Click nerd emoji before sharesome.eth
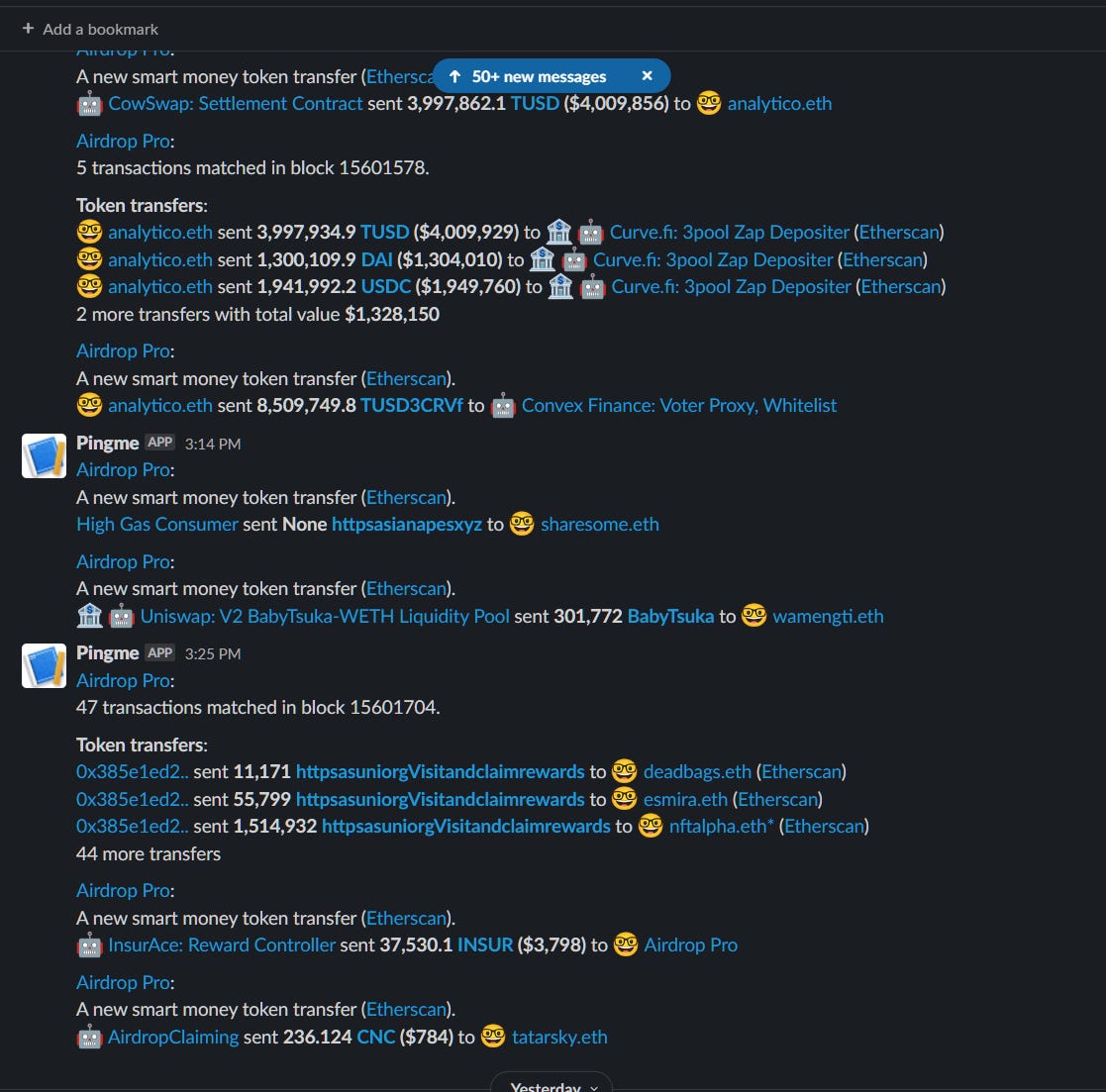This screenshot has width=1106, height=1092. [522, 524]
